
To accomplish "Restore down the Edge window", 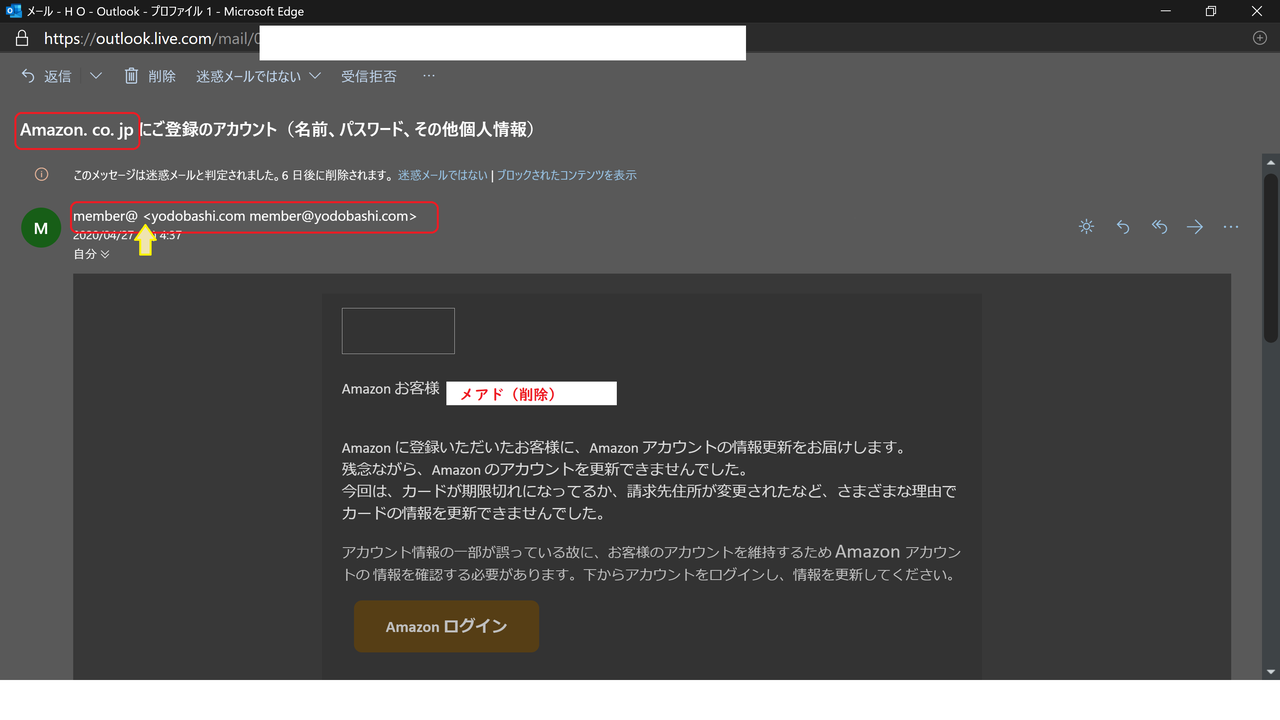I will 1212,11.
